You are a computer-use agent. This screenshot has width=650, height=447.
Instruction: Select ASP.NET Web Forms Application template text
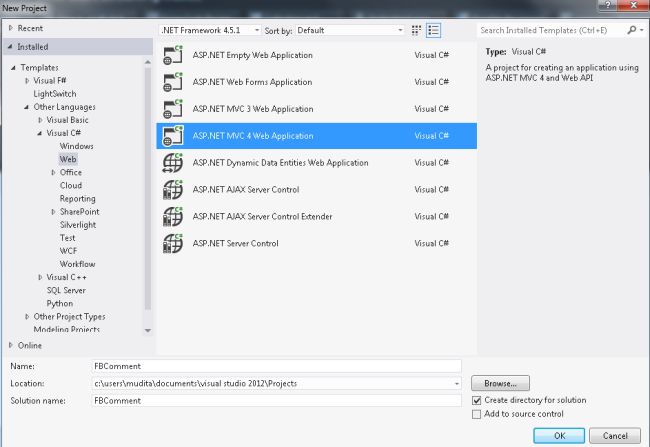click(x=252, y=82)
